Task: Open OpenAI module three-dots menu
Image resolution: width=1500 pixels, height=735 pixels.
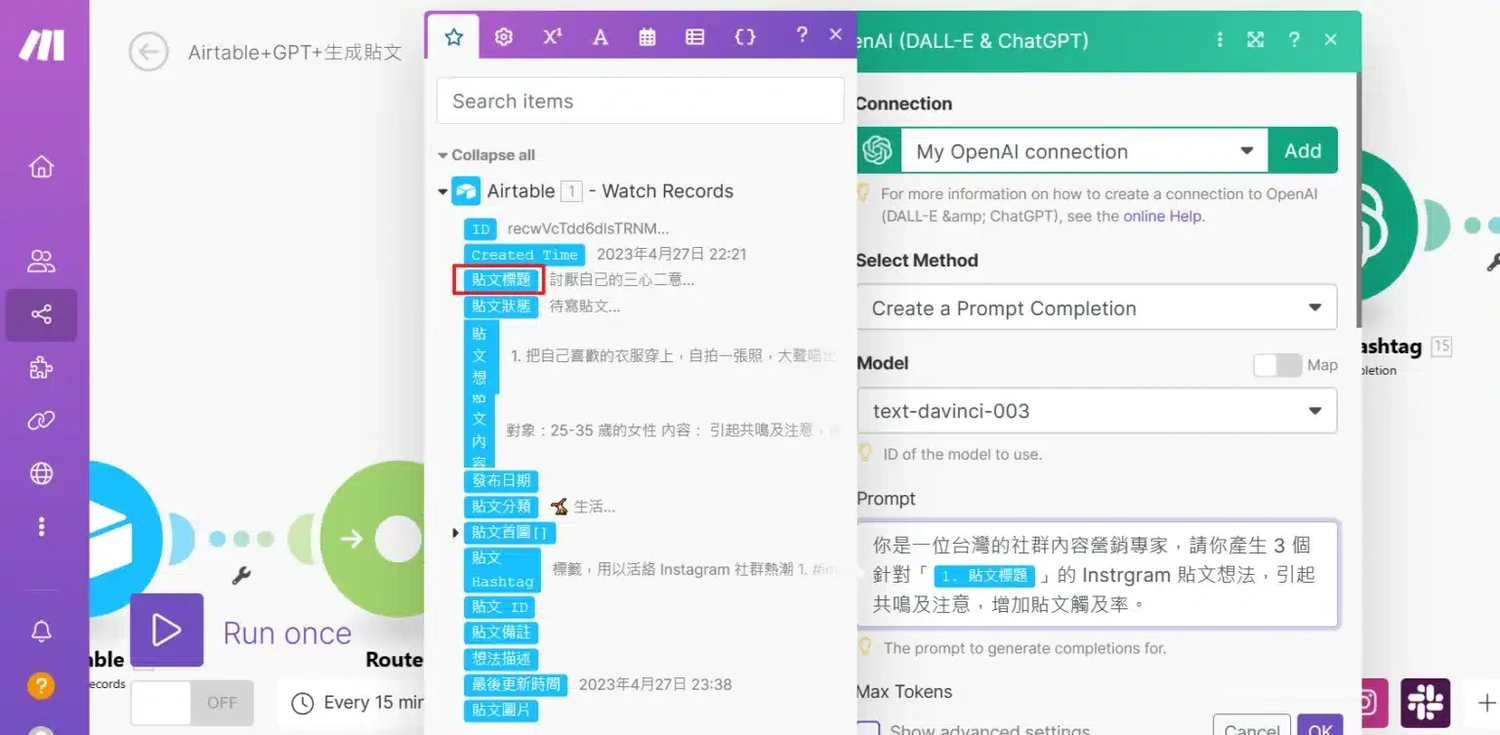Action: pyautogui.click(x=1220, y=40)
